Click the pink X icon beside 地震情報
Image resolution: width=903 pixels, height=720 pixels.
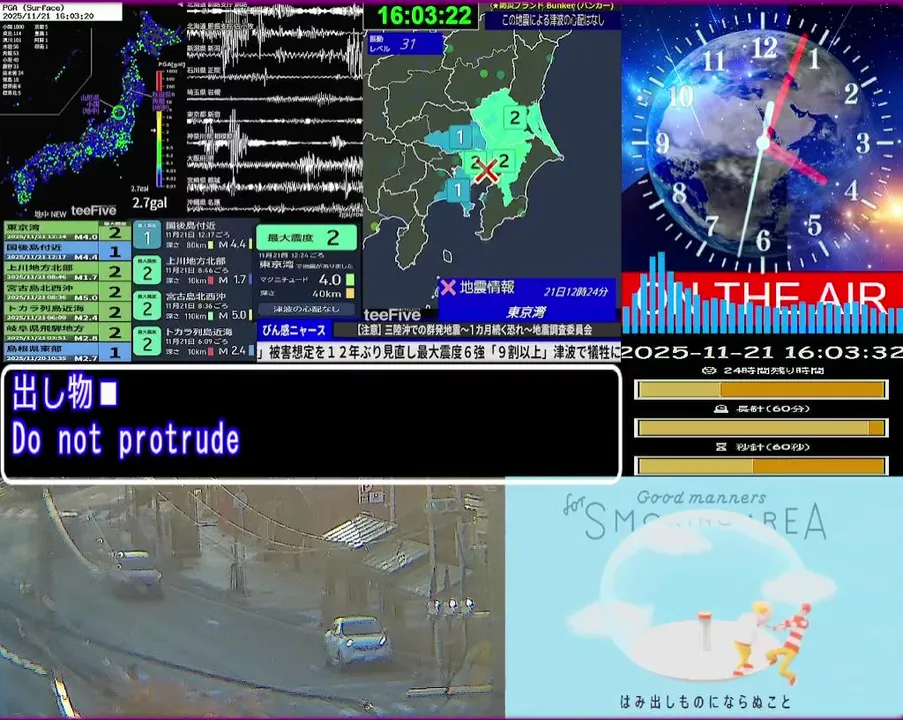point(447,287)
